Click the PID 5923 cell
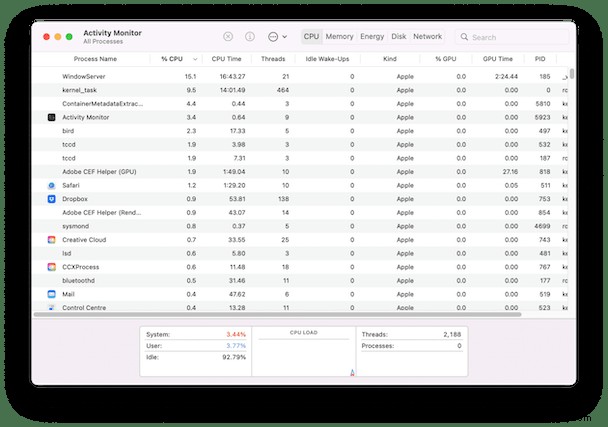The image size is (608, 427). (542, 117)
